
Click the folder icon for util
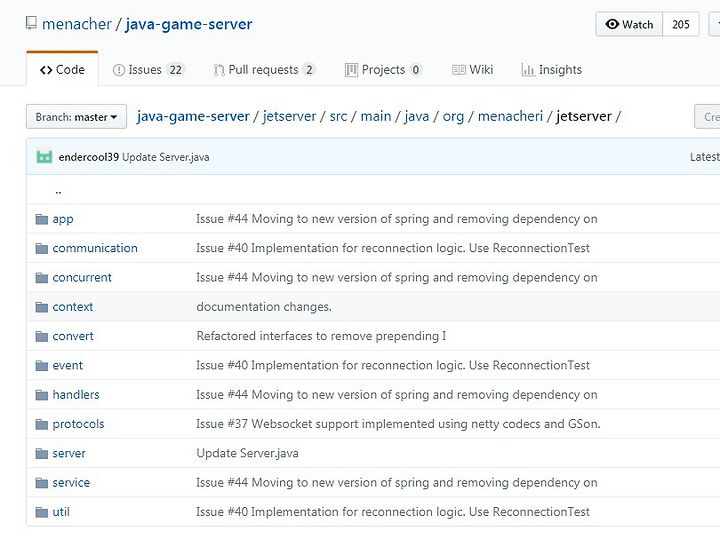point(42,512)
